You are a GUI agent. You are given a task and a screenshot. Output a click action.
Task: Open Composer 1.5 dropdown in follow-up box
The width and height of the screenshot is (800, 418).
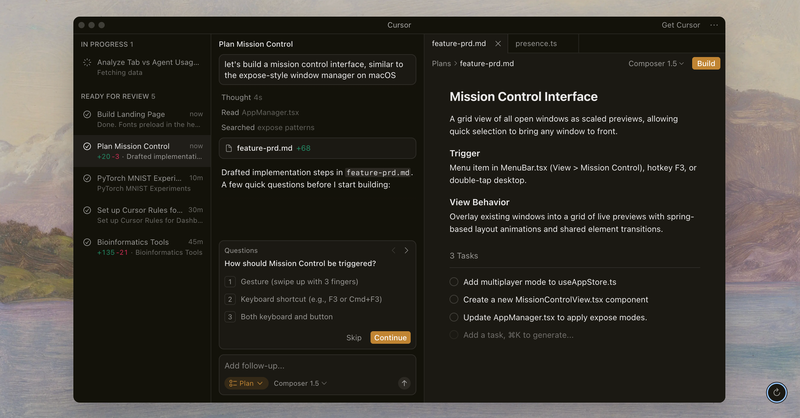[300, 383]
